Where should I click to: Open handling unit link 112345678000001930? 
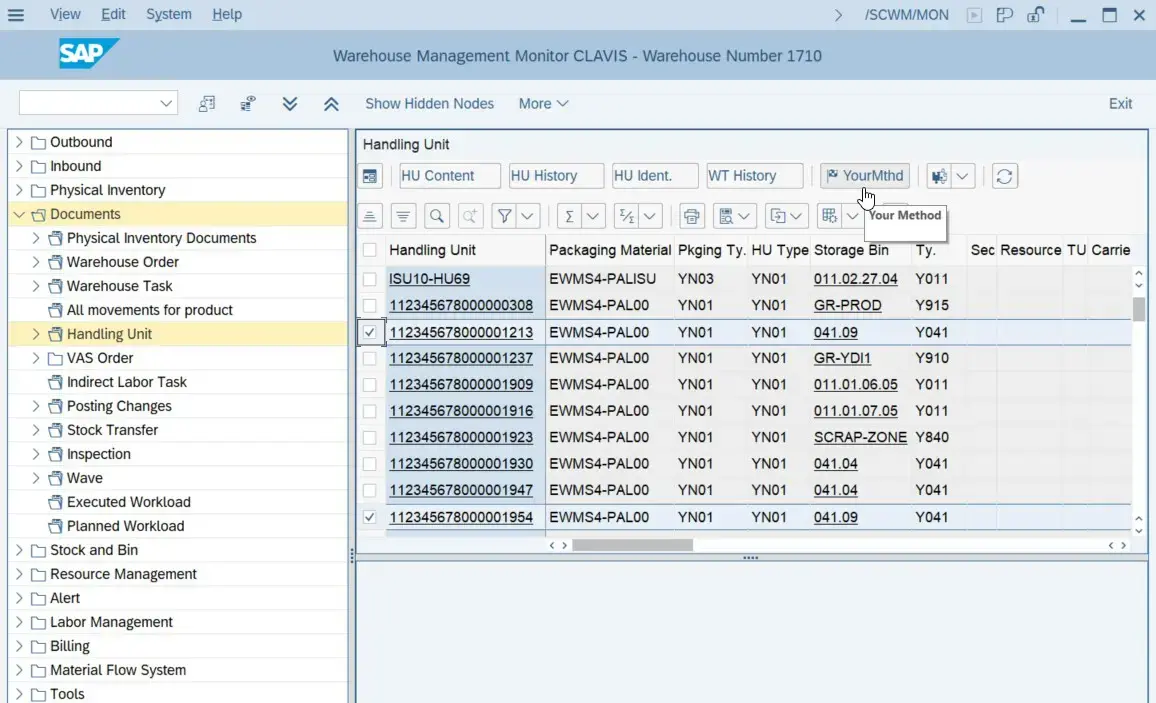(x=461, y=464)
